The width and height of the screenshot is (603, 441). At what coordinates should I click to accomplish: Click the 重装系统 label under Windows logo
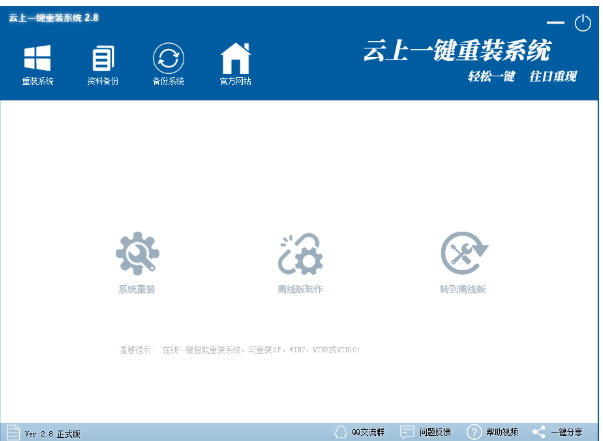pos(38,81)
